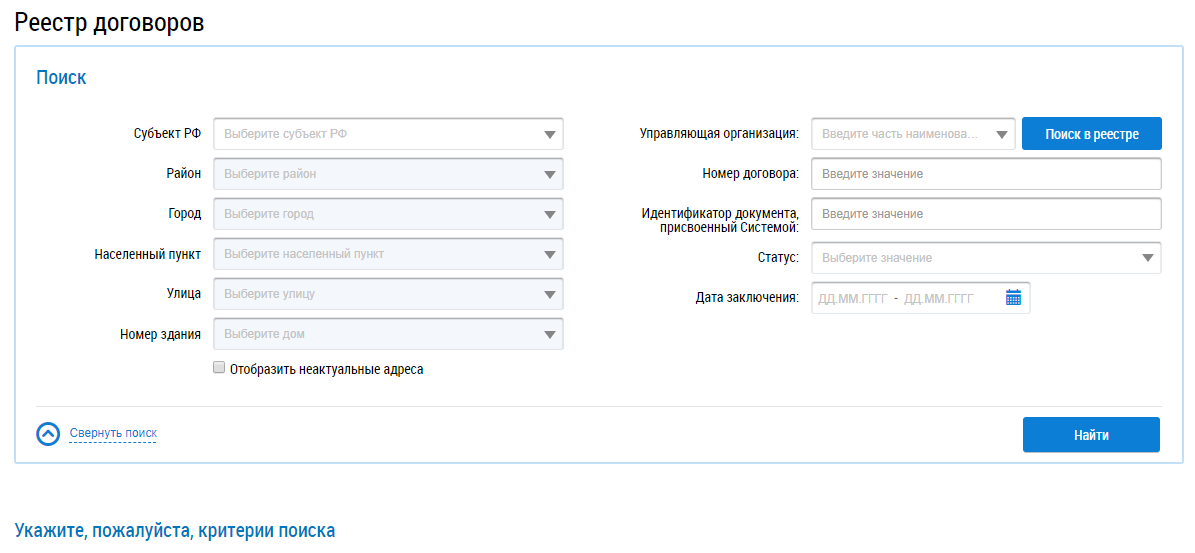
Task: Click the Найти button
Action: click(1091, 435)
